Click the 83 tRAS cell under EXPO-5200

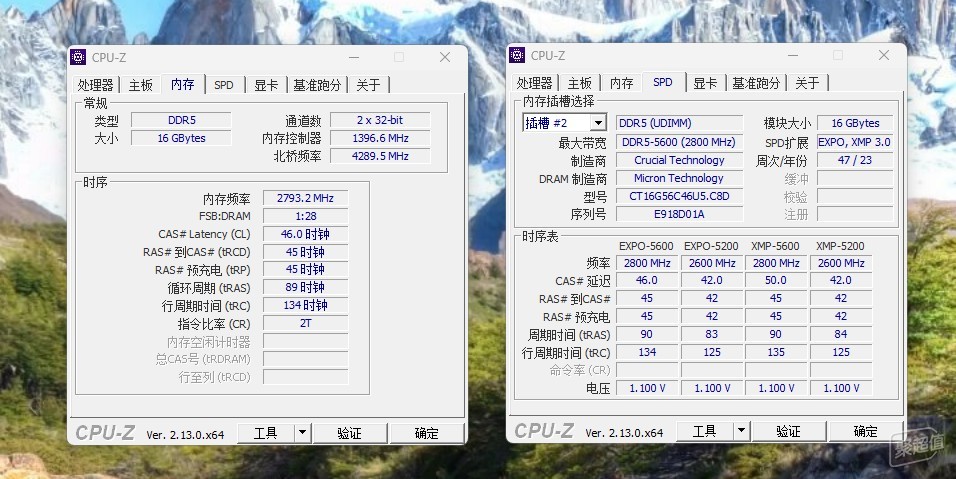point(712,335)
